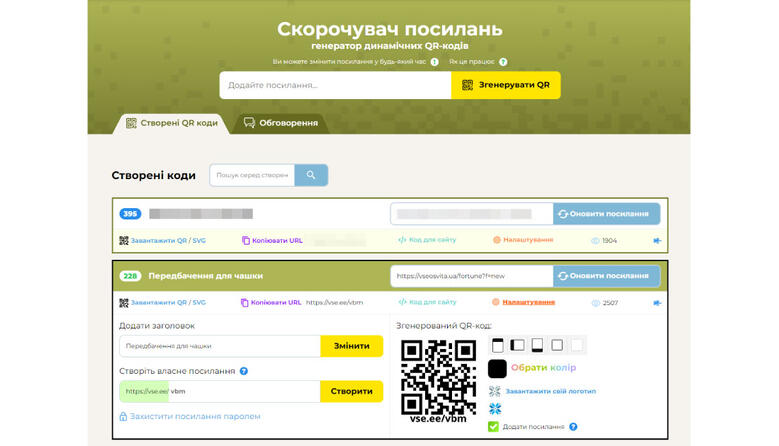Click the refresh icon in row 395 Оновити посилання
Image resolution: width=779 pixels, height=446 pixels.
click(x=563, y=214)
